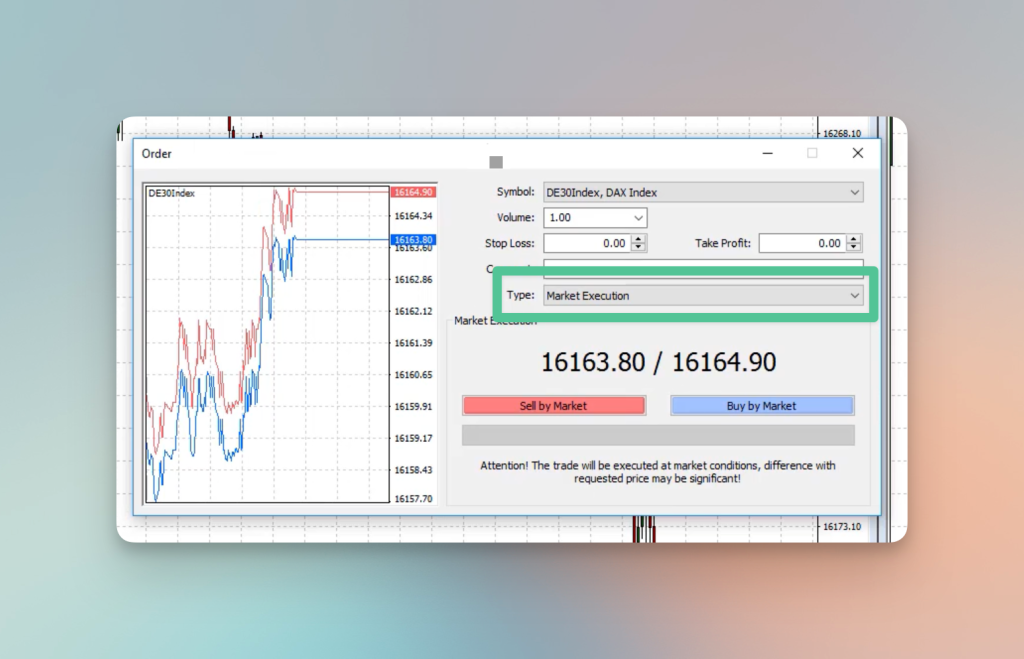The height and width of the screenshot is (659, 1024).
Task: Click the Sell by Market button
Action: point(554,406)
